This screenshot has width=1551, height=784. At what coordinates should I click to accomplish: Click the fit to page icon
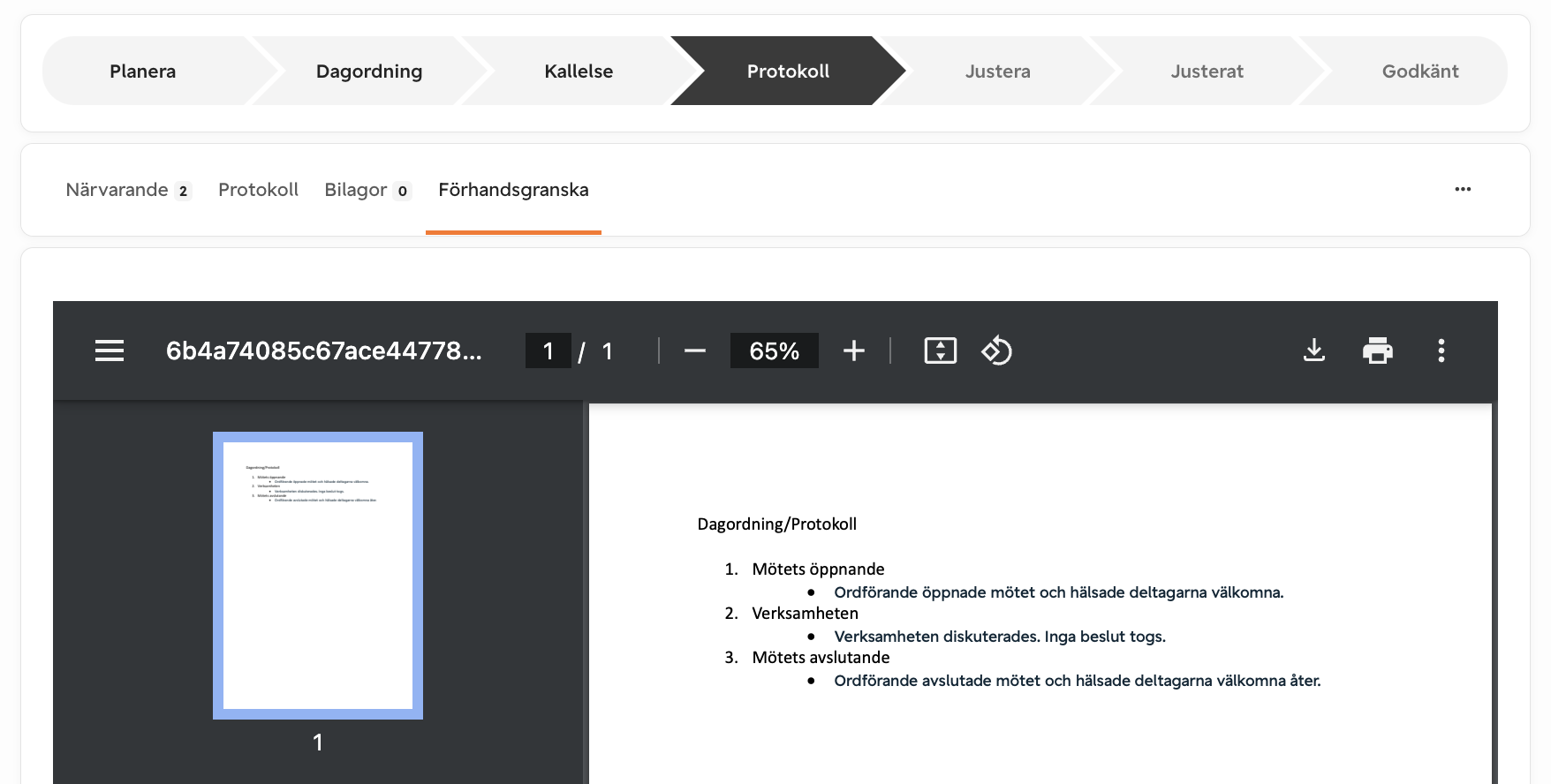click(941, 351)
